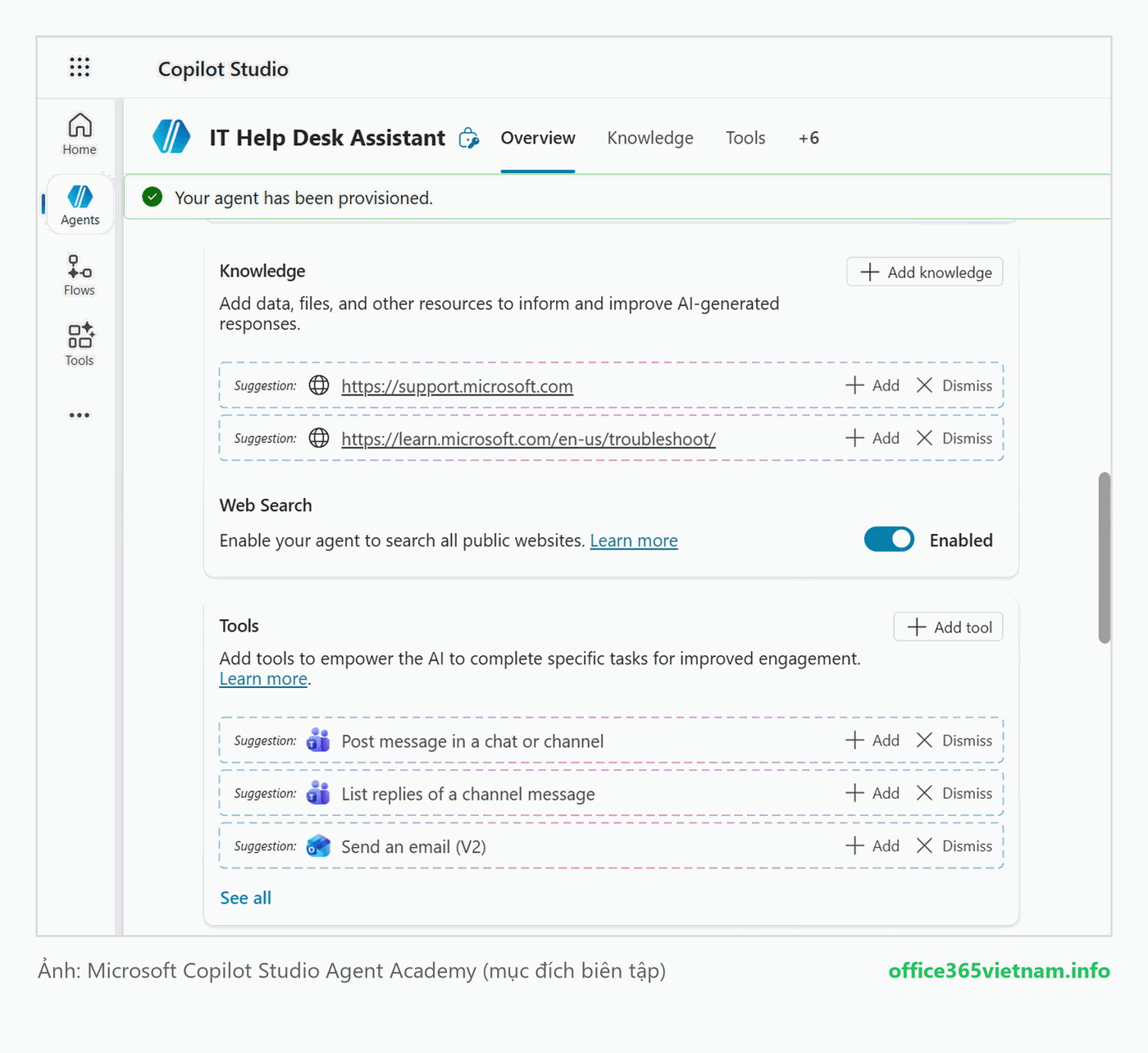
Task: Dismiss the Post message in a chat suggestion
Action: click(x=954, y=741)
